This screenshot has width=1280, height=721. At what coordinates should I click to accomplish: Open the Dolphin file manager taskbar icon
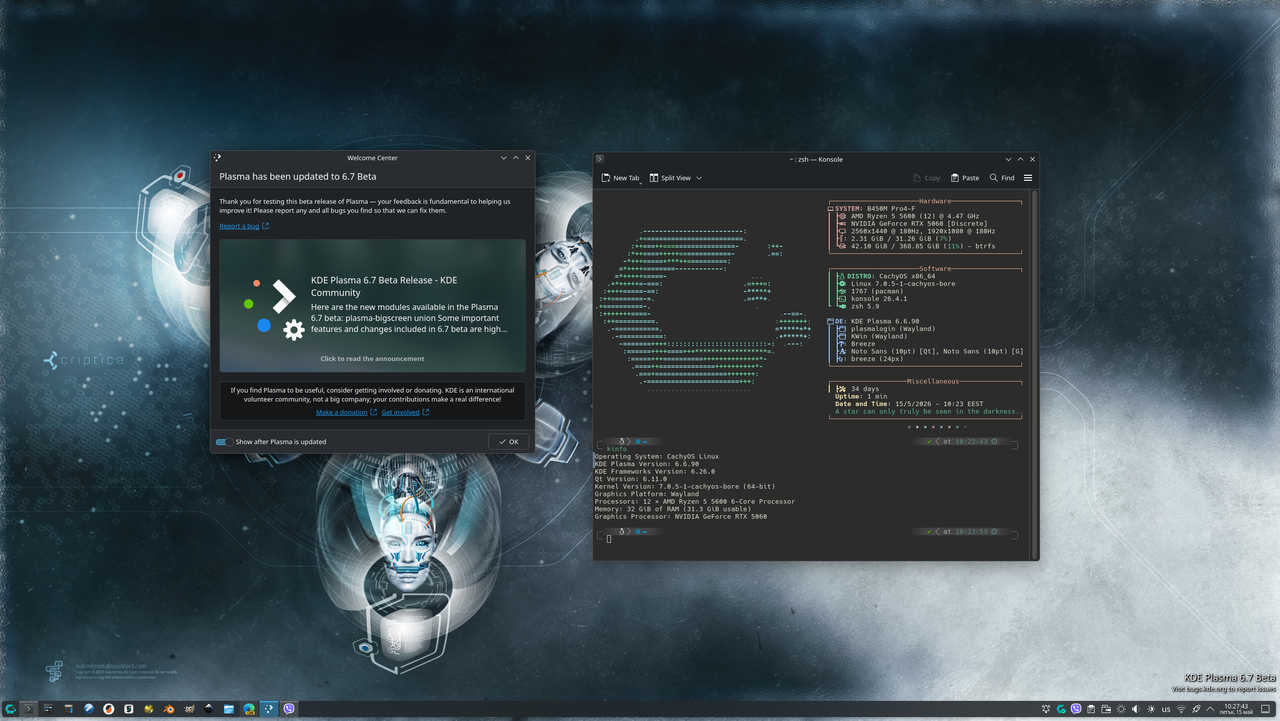point(229,709)
